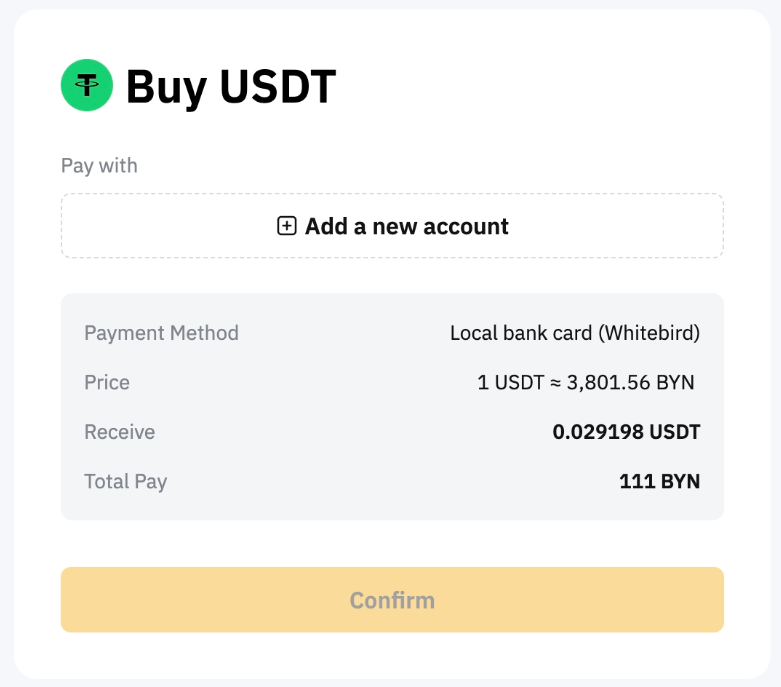Click the 1 USDT ≈ 3,801.56 BYN rate
This screenshot has height=687, width=781.
[586, 382]
